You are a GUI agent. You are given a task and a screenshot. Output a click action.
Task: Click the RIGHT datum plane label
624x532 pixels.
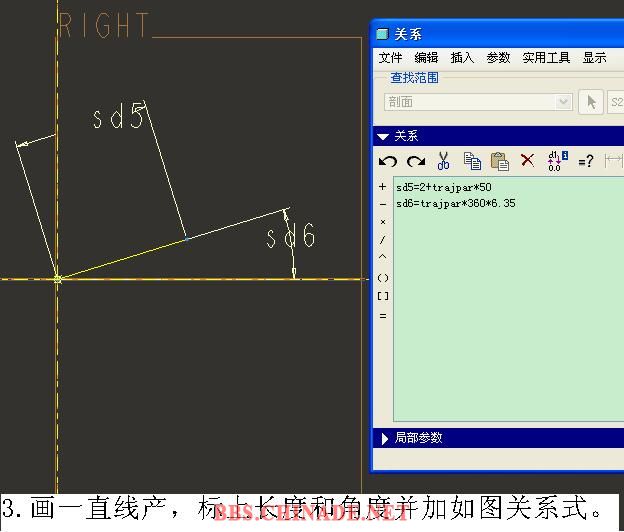104,25
